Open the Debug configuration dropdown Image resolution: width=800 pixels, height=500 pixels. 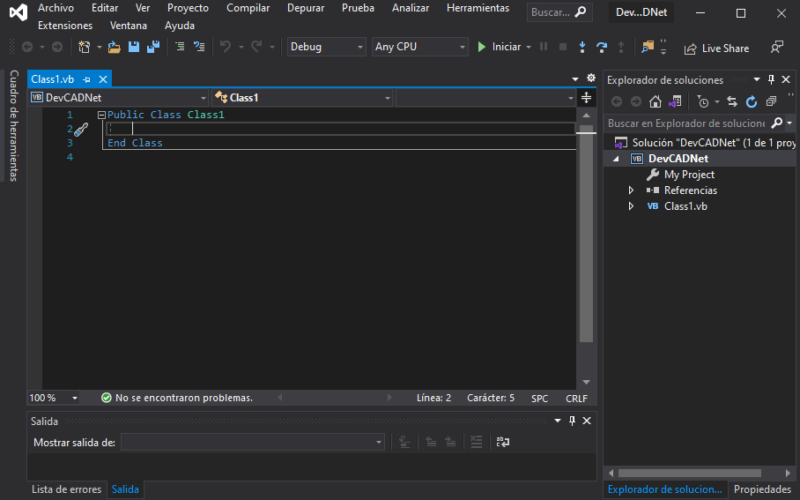pos(327,47)
